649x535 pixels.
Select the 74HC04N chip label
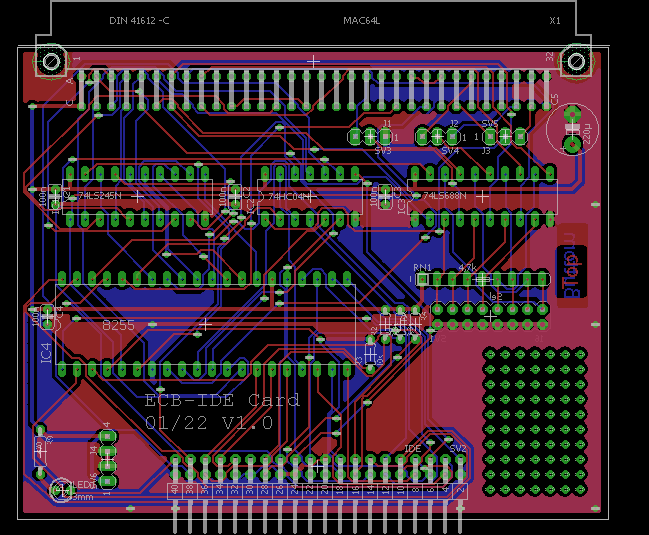288,197
